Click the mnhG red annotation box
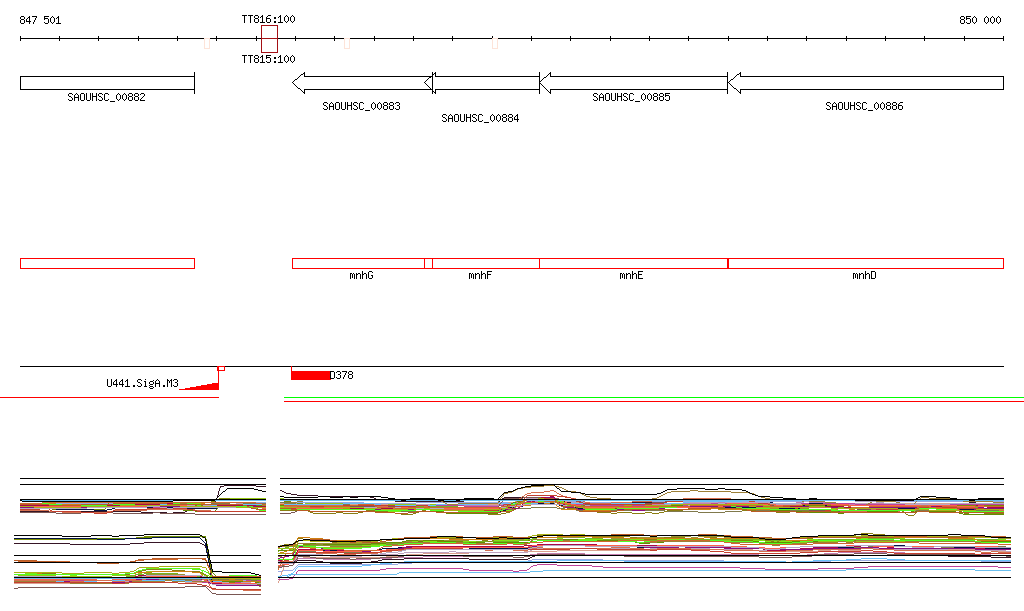 pyautogui.click(x=362, y=264)
